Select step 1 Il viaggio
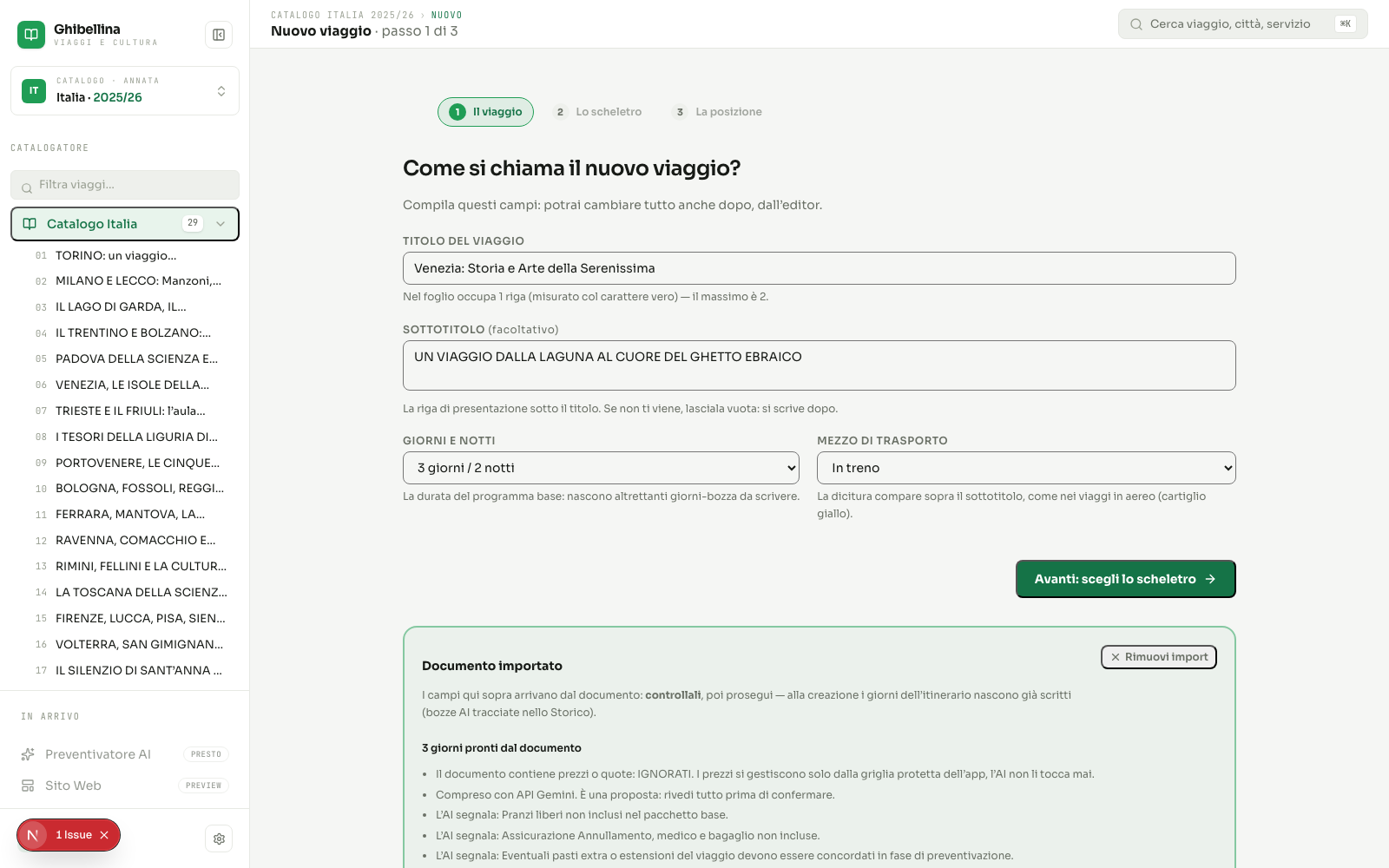Viewport: 1389px width, 868px height. (485, 112)
